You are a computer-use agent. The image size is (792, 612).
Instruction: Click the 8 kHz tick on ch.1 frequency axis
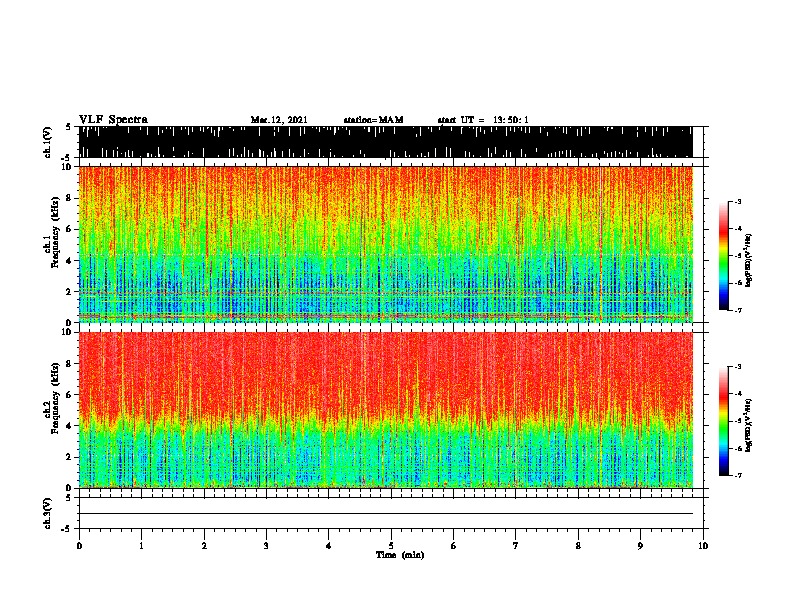click(69, 198)
